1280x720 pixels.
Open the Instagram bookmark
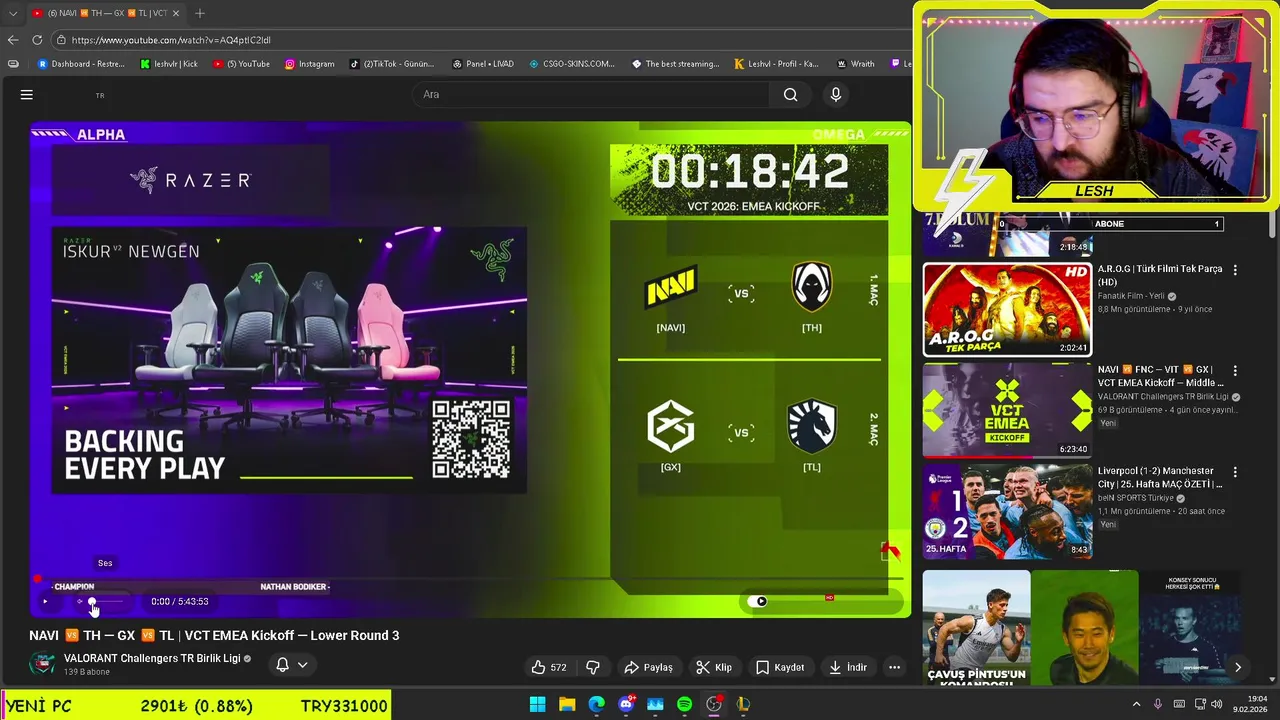coord(309,64)
